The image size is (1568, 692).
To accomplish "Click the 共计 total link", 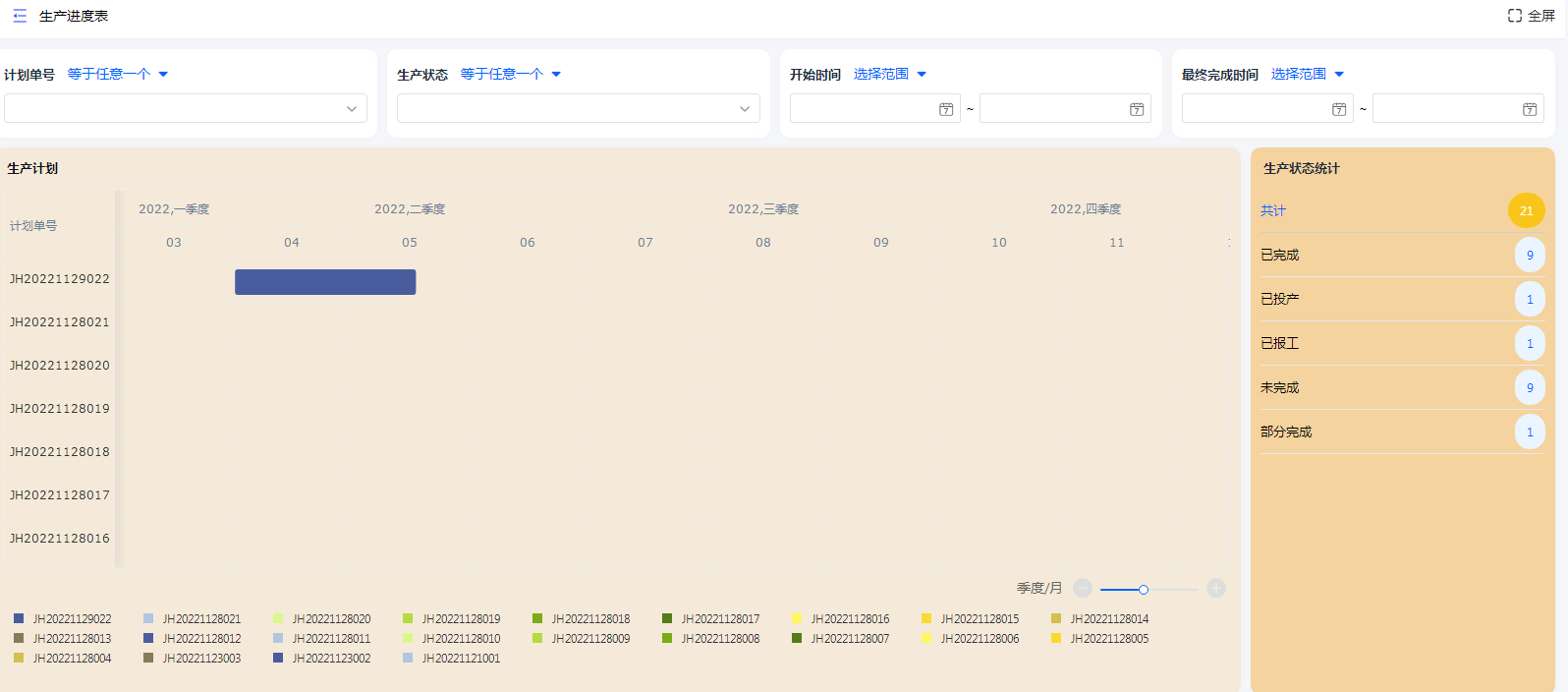I will point(1273,210).
